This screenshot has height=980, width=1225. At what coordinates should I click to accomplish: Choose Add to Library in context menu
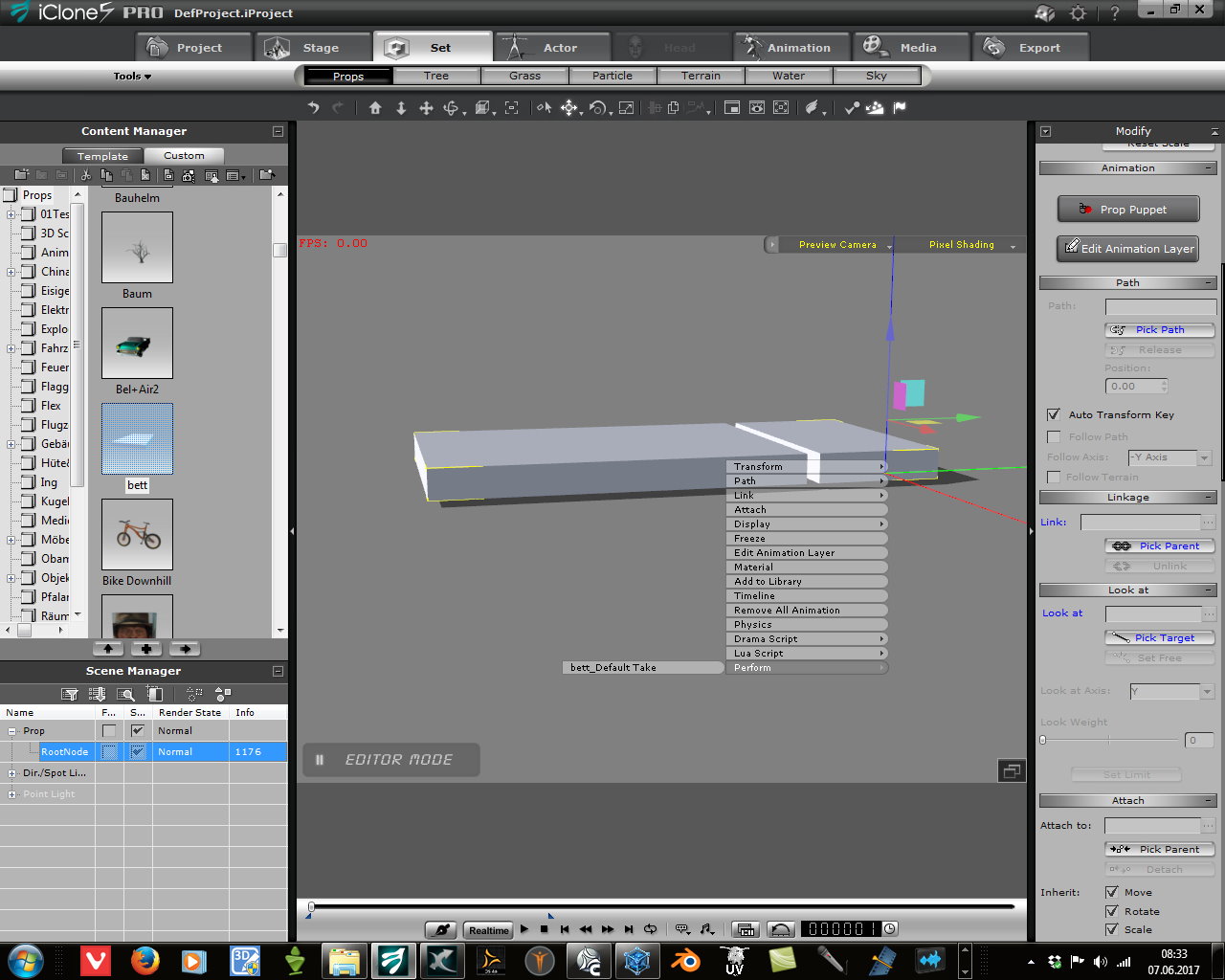(x=807, y=582)
